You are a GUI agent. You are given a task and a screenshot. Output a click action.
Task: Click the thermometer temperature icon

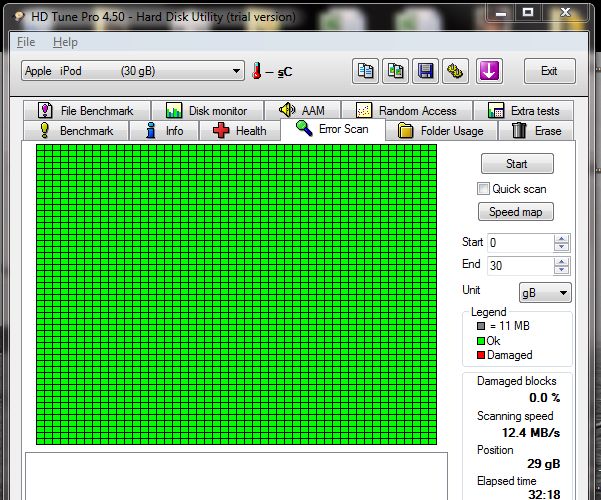click(x=257, y=71)
